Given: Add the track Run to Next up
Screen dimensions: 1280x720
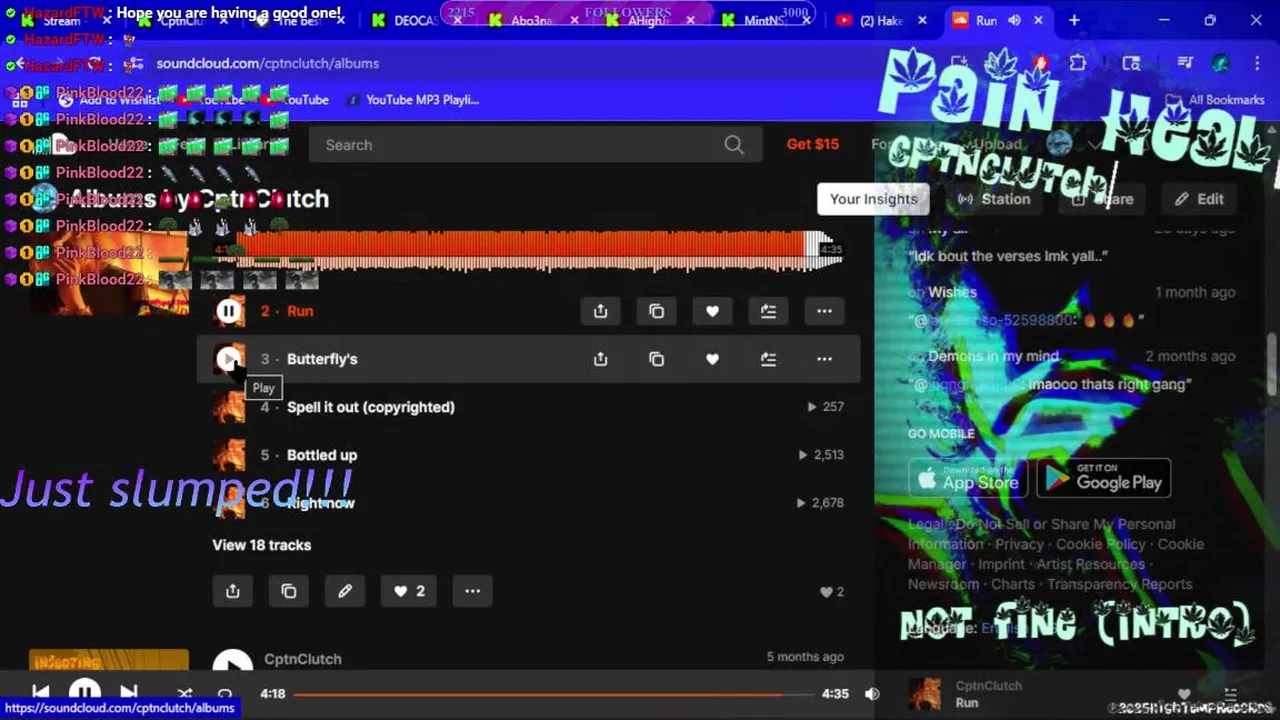Looking at the screenshot, I should pos(768,311).
